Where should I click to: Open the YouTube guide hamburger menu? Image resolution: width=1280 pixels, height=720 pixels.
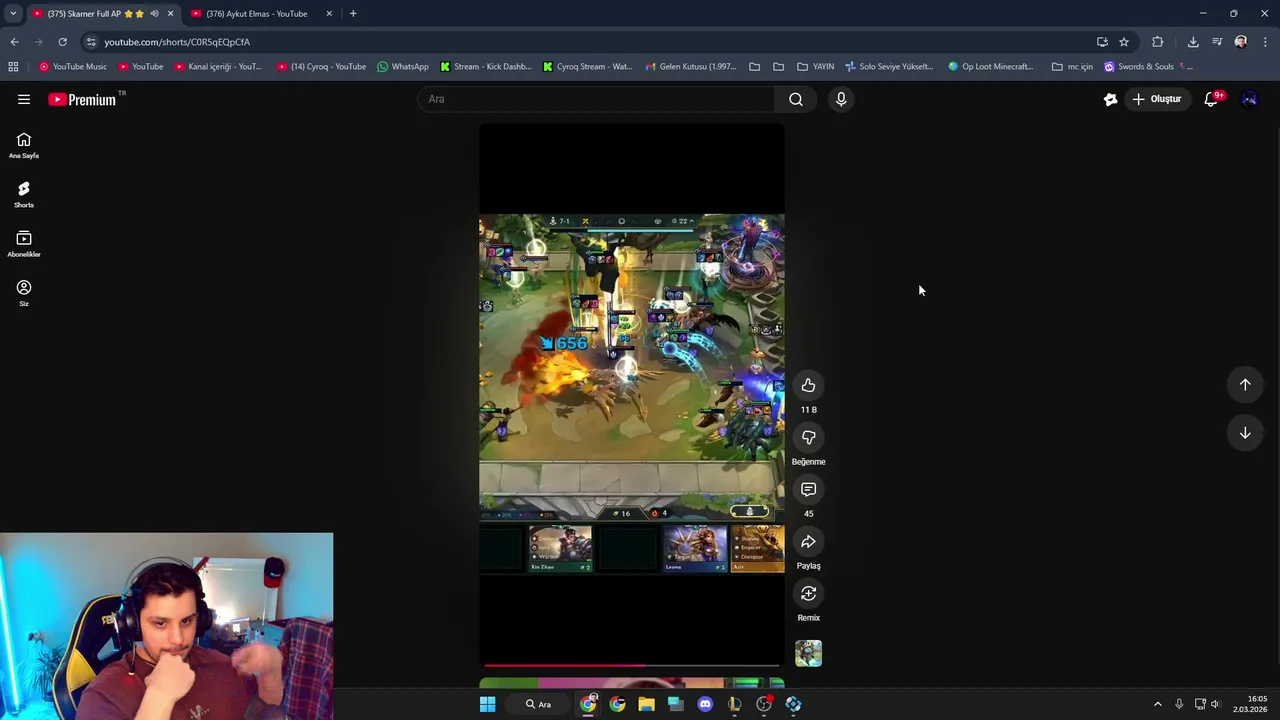coord(24,99)
